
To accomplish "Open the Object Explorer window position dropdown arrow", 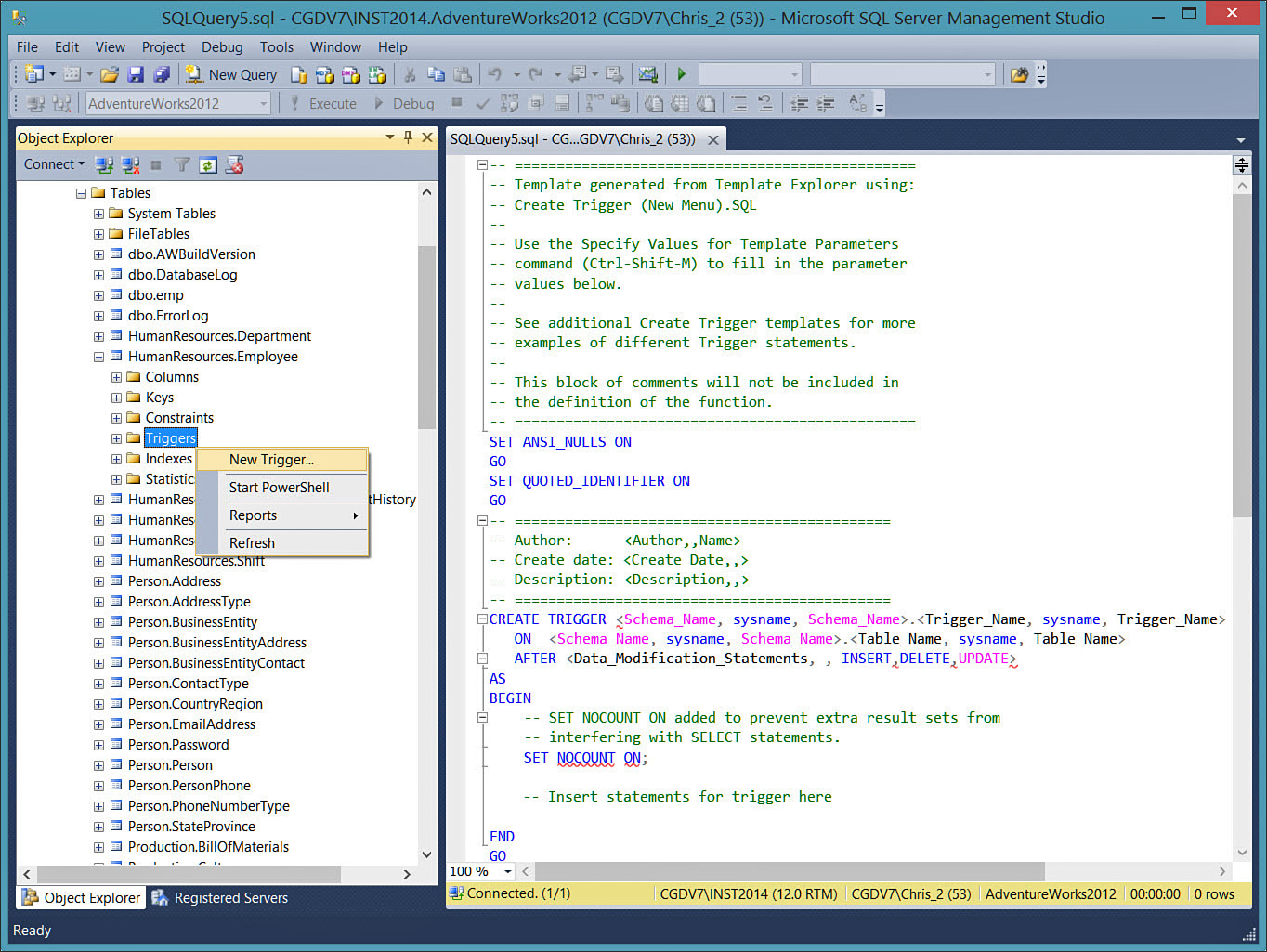I will 390,137.
